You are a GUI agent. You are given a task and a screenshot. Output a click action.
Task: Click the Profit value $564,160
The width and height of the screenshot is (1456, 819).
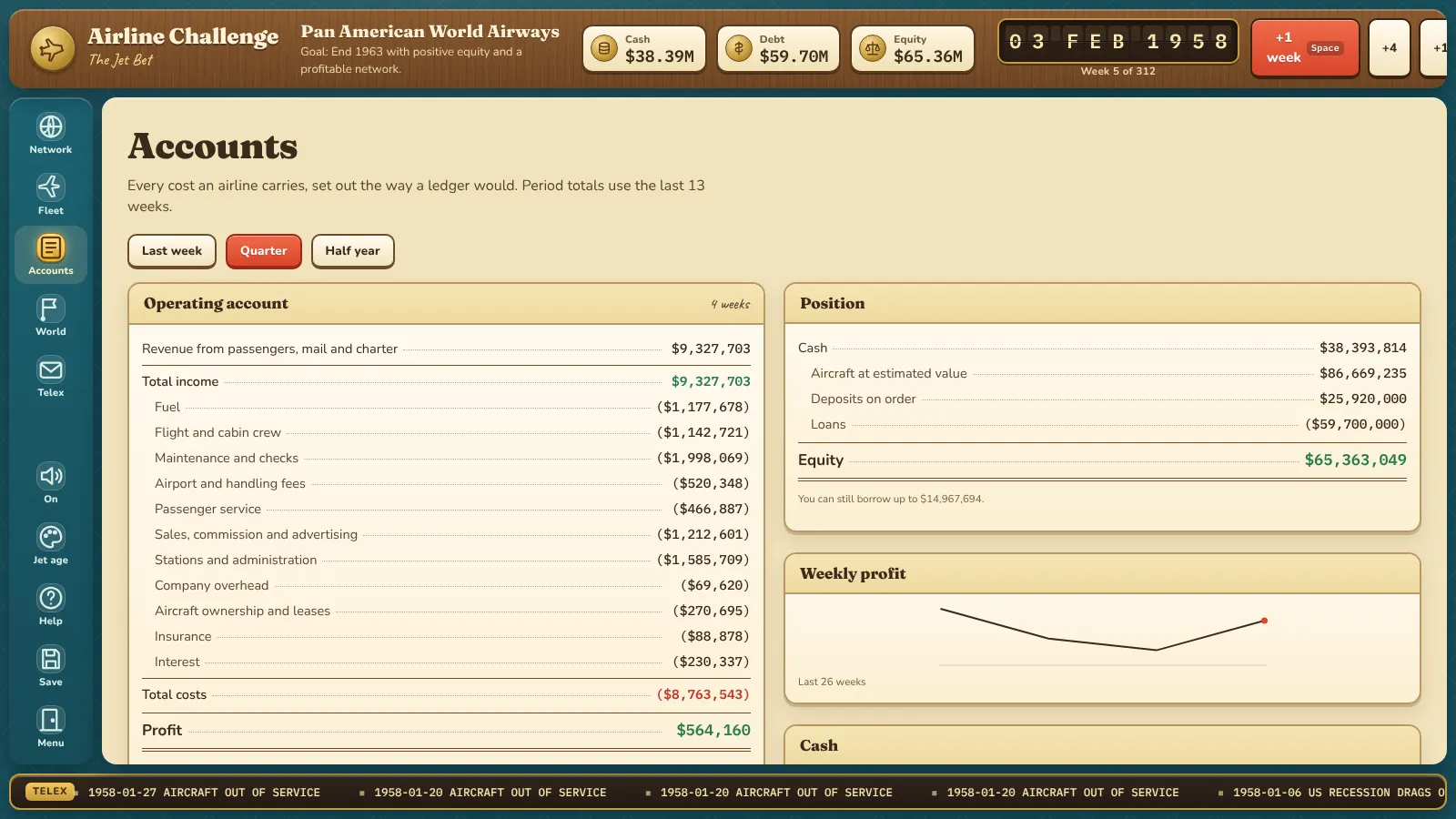pyautogui.click(x=713, y=730)
